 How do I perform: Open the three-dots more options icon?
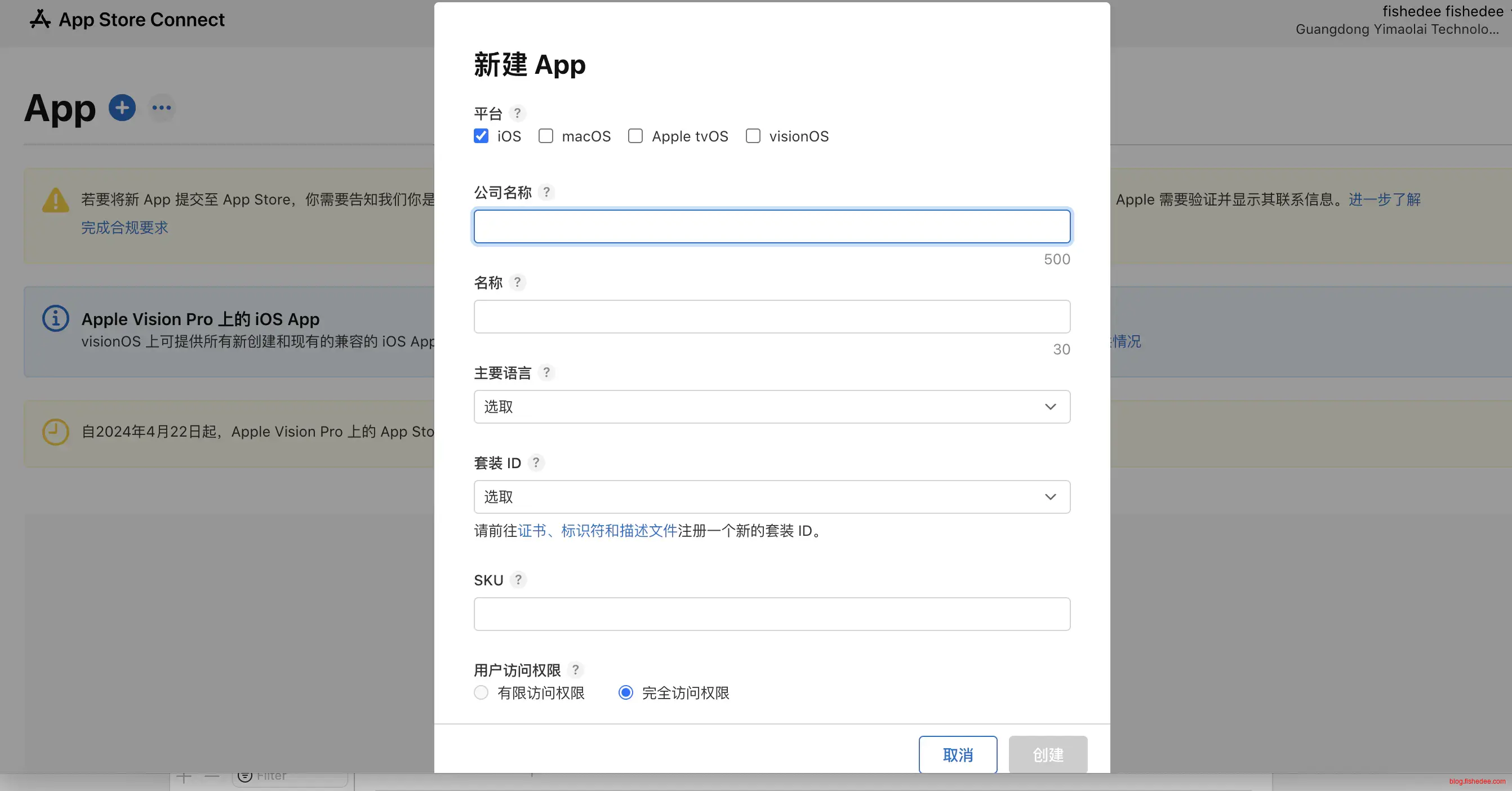click(162, 108)
